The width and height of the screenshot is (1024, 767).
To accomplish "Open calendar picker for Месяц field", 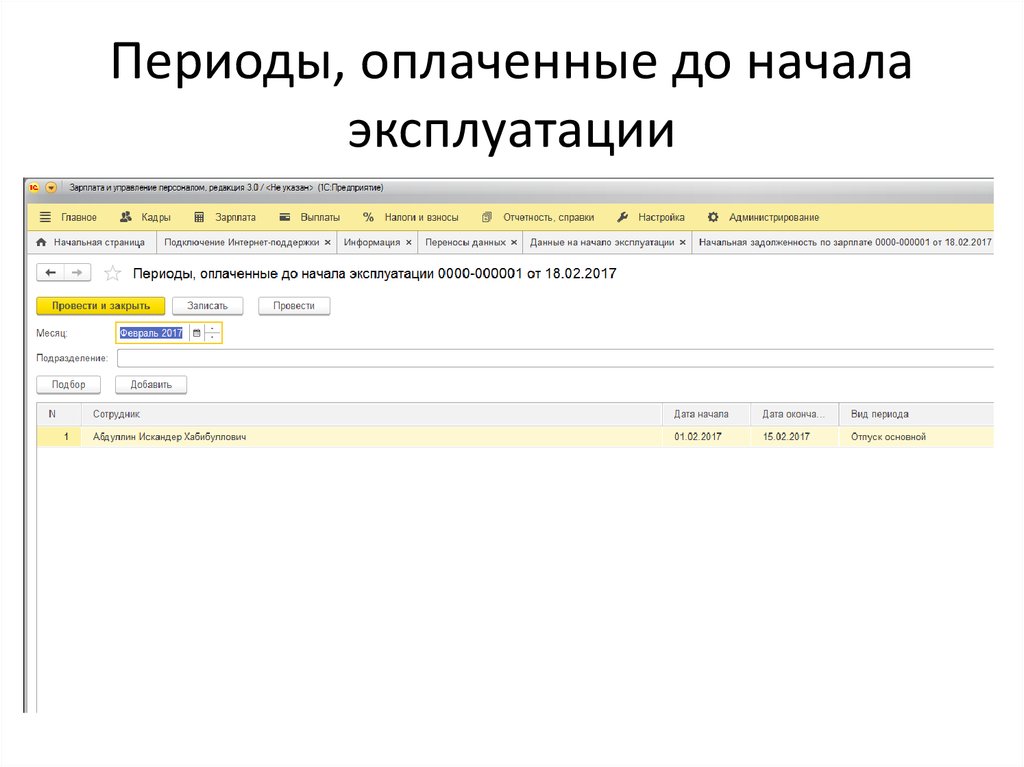I will pyautogui.click(x=196, y=332).
